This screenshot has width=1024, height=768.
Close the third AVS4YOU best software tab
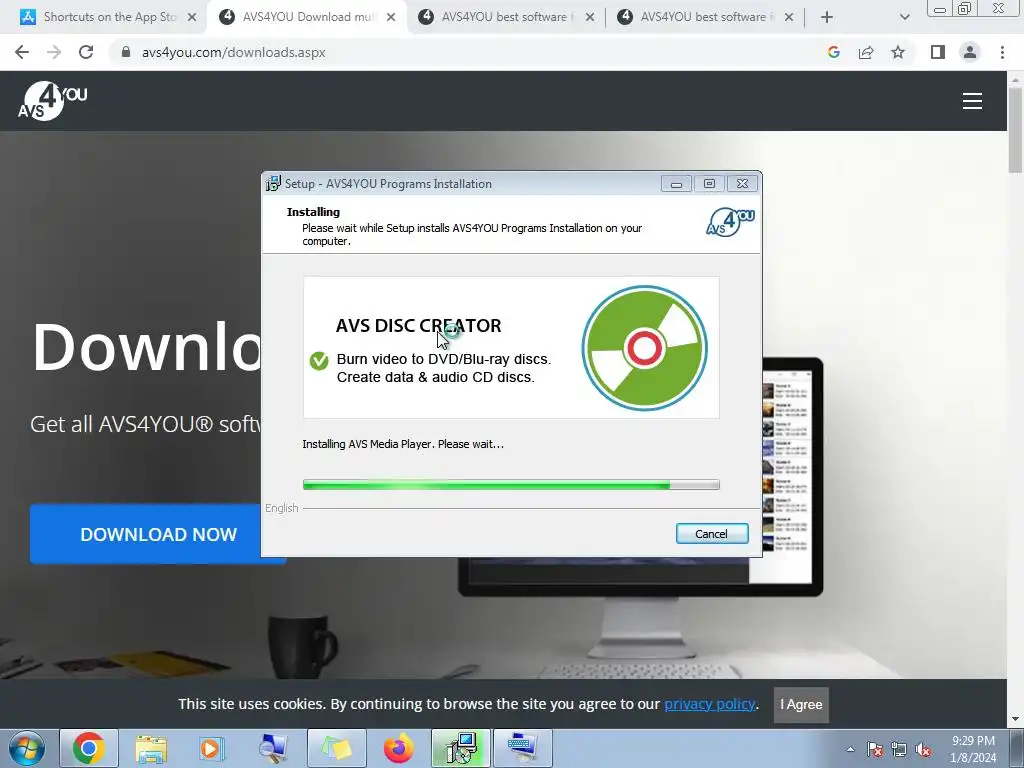[x=590, y=18]
